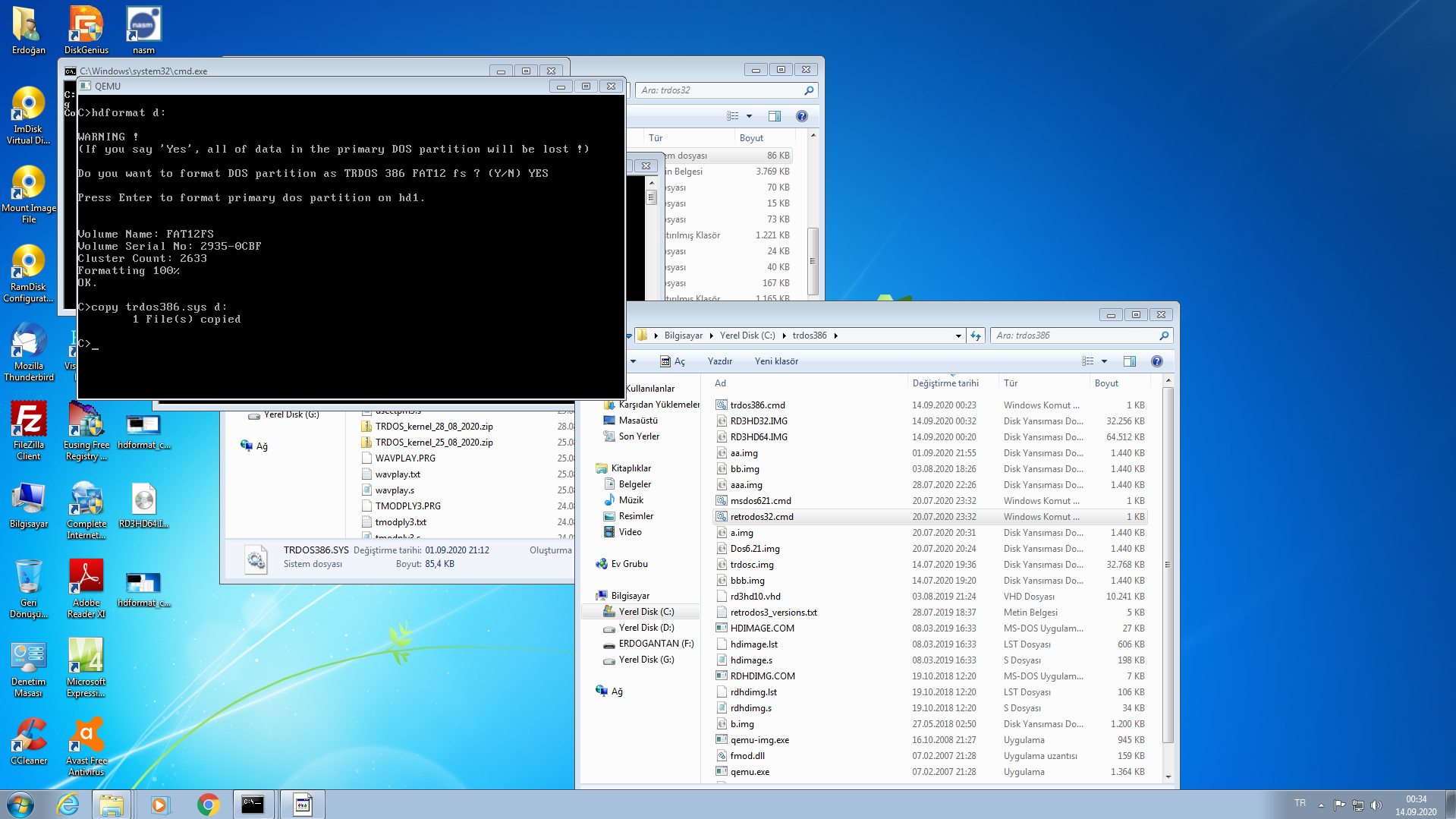Open Mozilla Thunderbird from the desktop
Image resolution: width=1456 pixels, height=819 pixels.
[x=29, y=351]
